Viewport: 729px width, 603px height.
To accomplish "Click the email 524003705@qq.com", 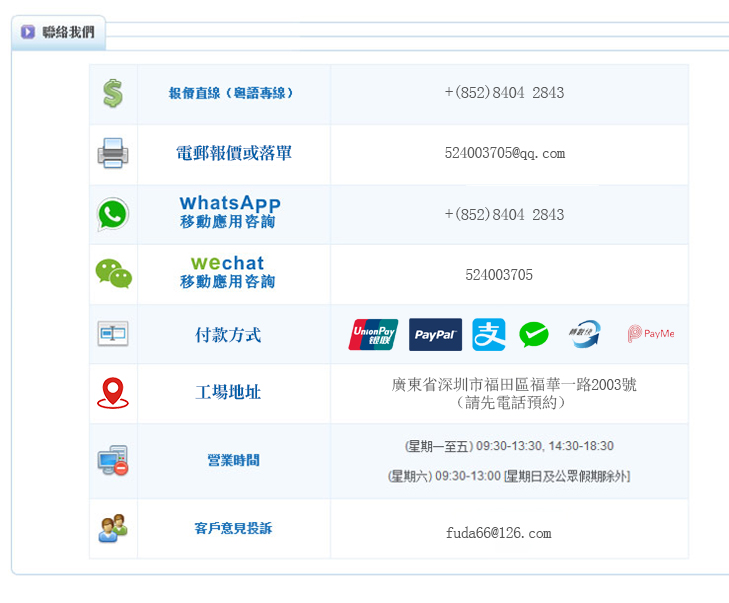I will (x=505, y=153).
